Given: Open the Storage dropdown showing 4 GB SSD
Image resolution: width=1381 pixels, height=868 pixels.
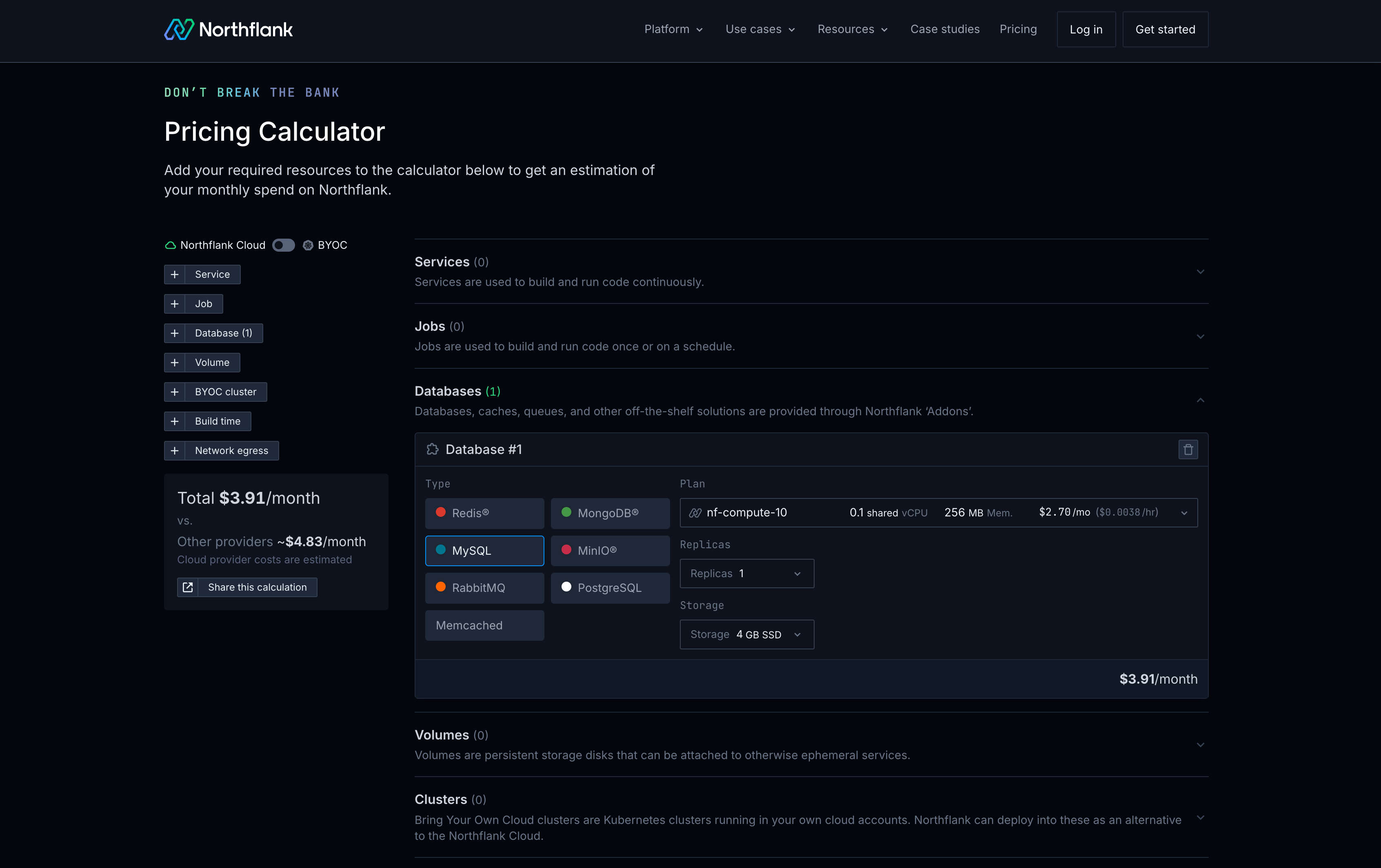Looking at the screenshot, I should click(x=746, y=634).
